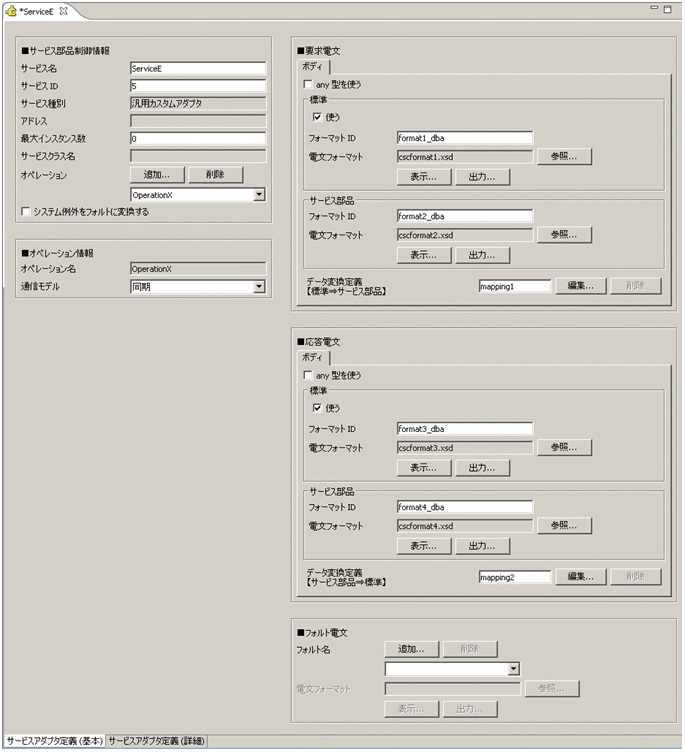This screenshot has height=753, width=685.
Task: Focus the format1_dba format ID field
Action: pyautogui.click(x=465, y=138)
